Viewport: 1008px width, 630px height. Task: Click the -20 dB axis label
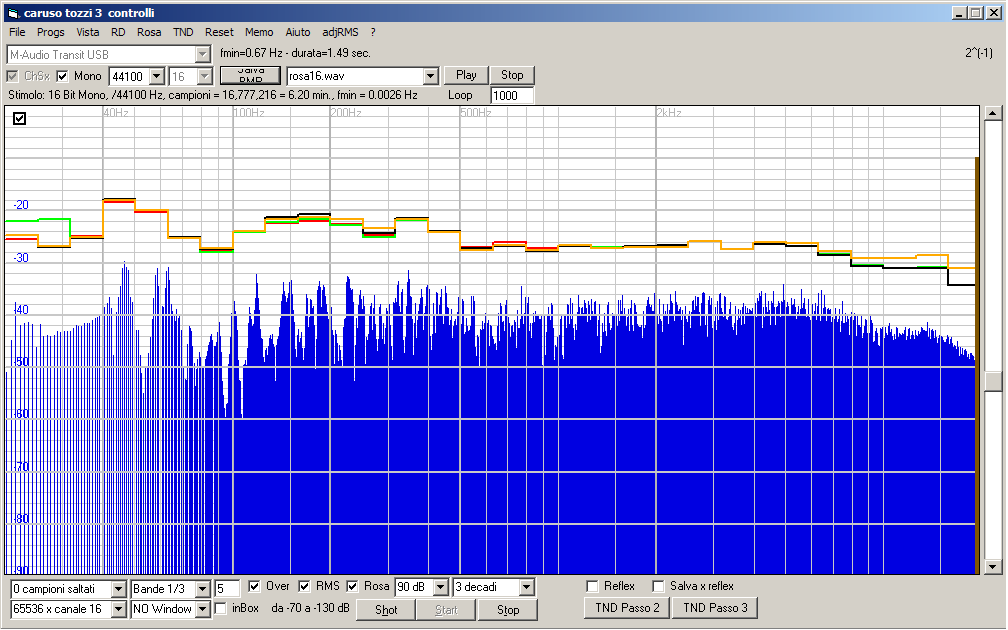21,205
